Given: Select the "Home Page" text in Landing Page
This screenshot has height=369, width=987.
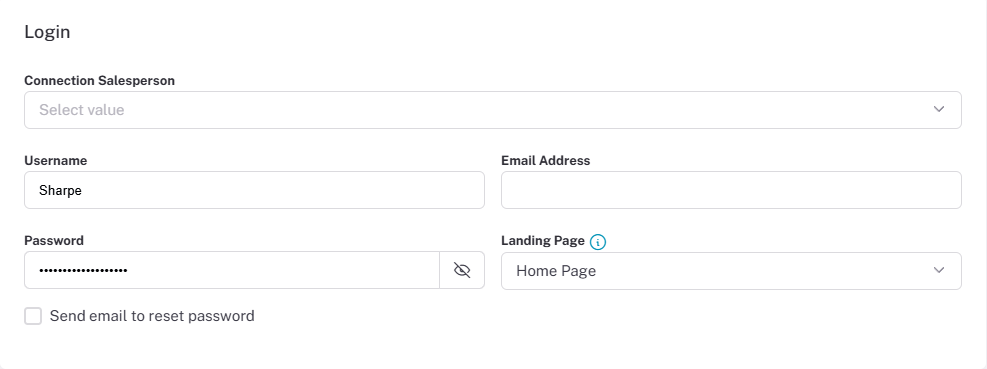Looking at the screenshot, I should pos(556,271).
